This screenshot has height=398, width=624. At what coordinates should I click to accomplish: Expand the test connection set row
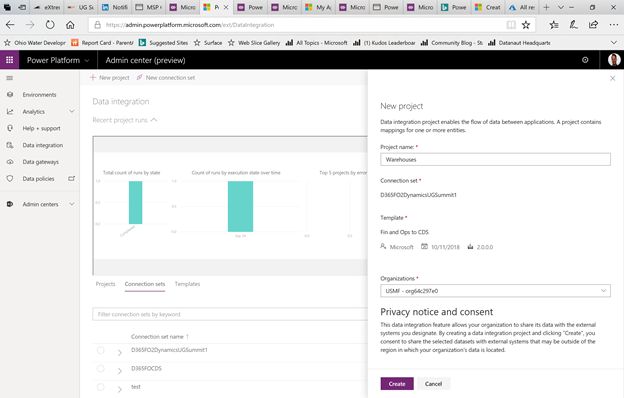[x=119, y=389]
